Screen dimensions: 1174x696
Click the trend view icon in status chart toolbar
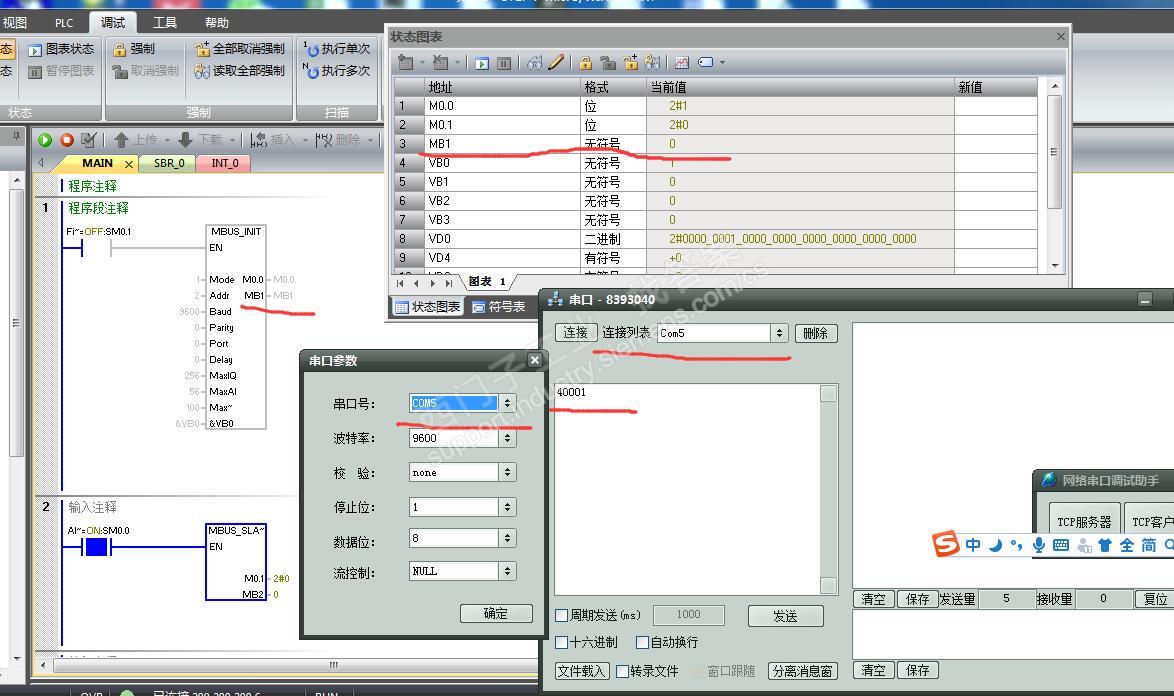[681, 63]
